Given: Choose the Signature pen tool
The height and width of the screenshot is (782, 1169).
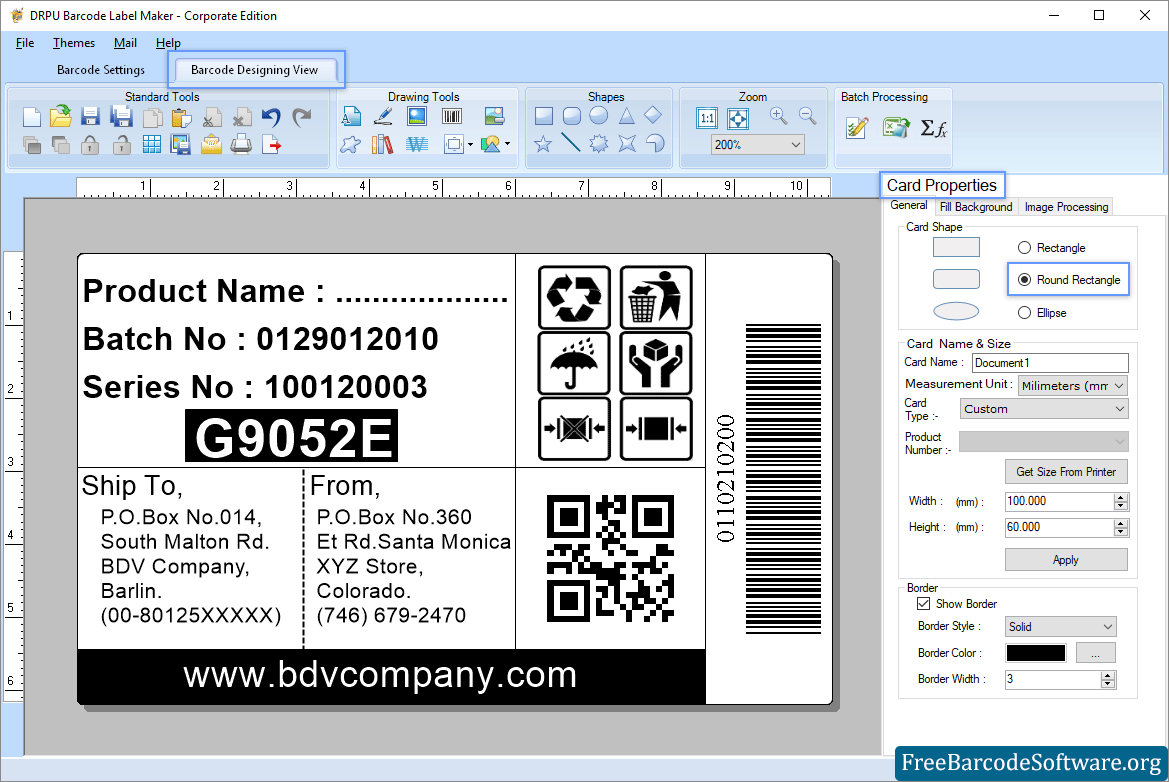Looking at the screenshot, I should [383, 116].
